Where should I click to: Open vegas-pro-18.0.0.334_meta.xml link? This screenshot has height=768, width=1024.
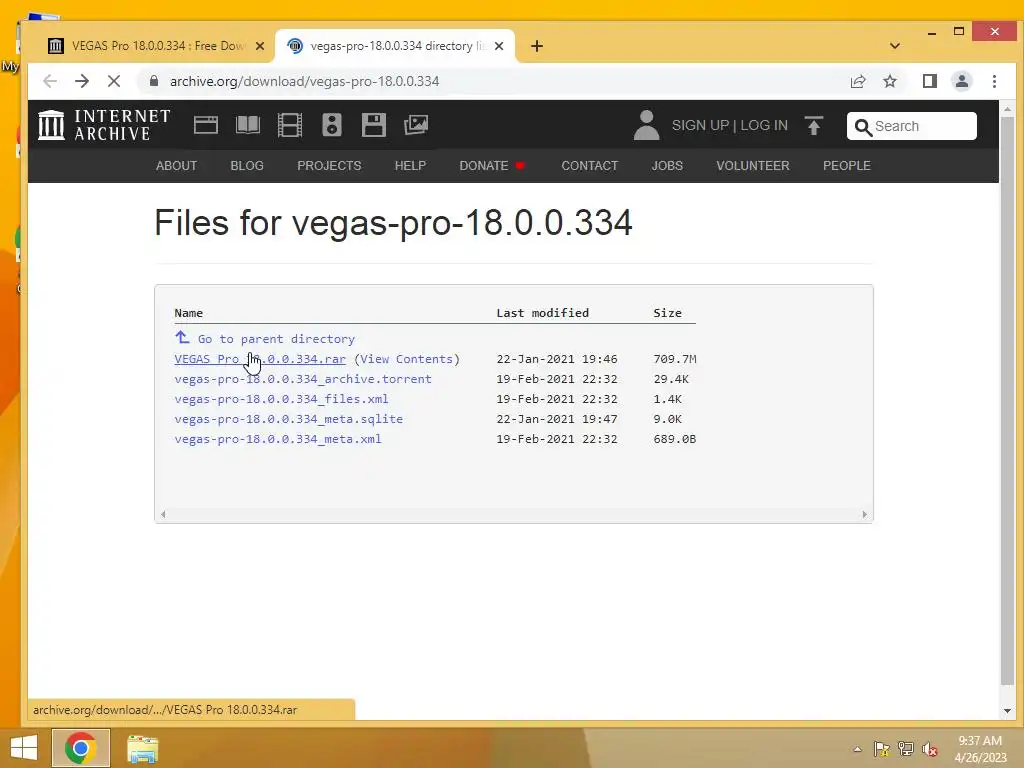pyautogui.click(x=278, y=439)
